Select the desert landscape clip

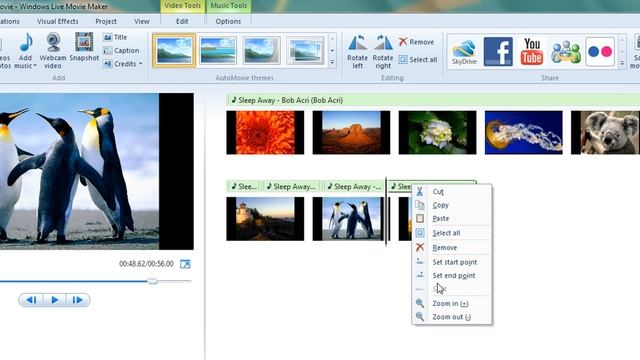351,133
